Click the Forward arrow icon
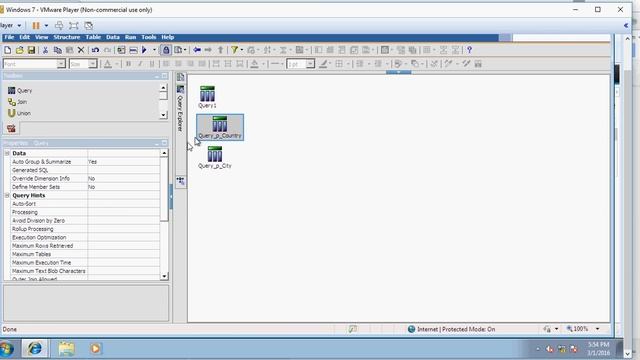640x360 pixels. coord(208,50)
